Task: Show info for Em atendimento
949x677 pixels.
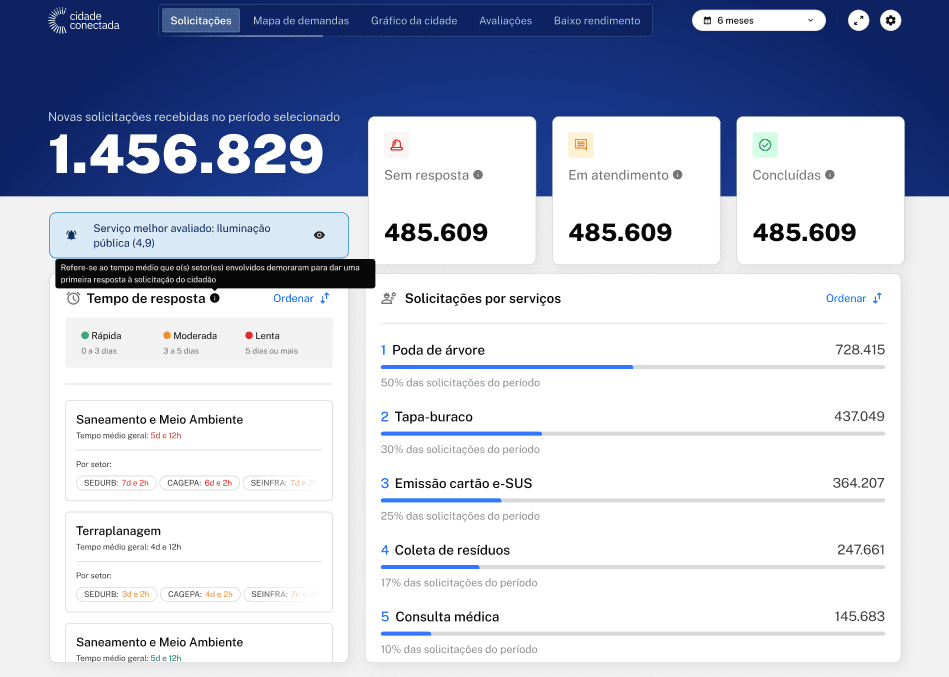Action: pyautogui.click(x=677, y=175)
